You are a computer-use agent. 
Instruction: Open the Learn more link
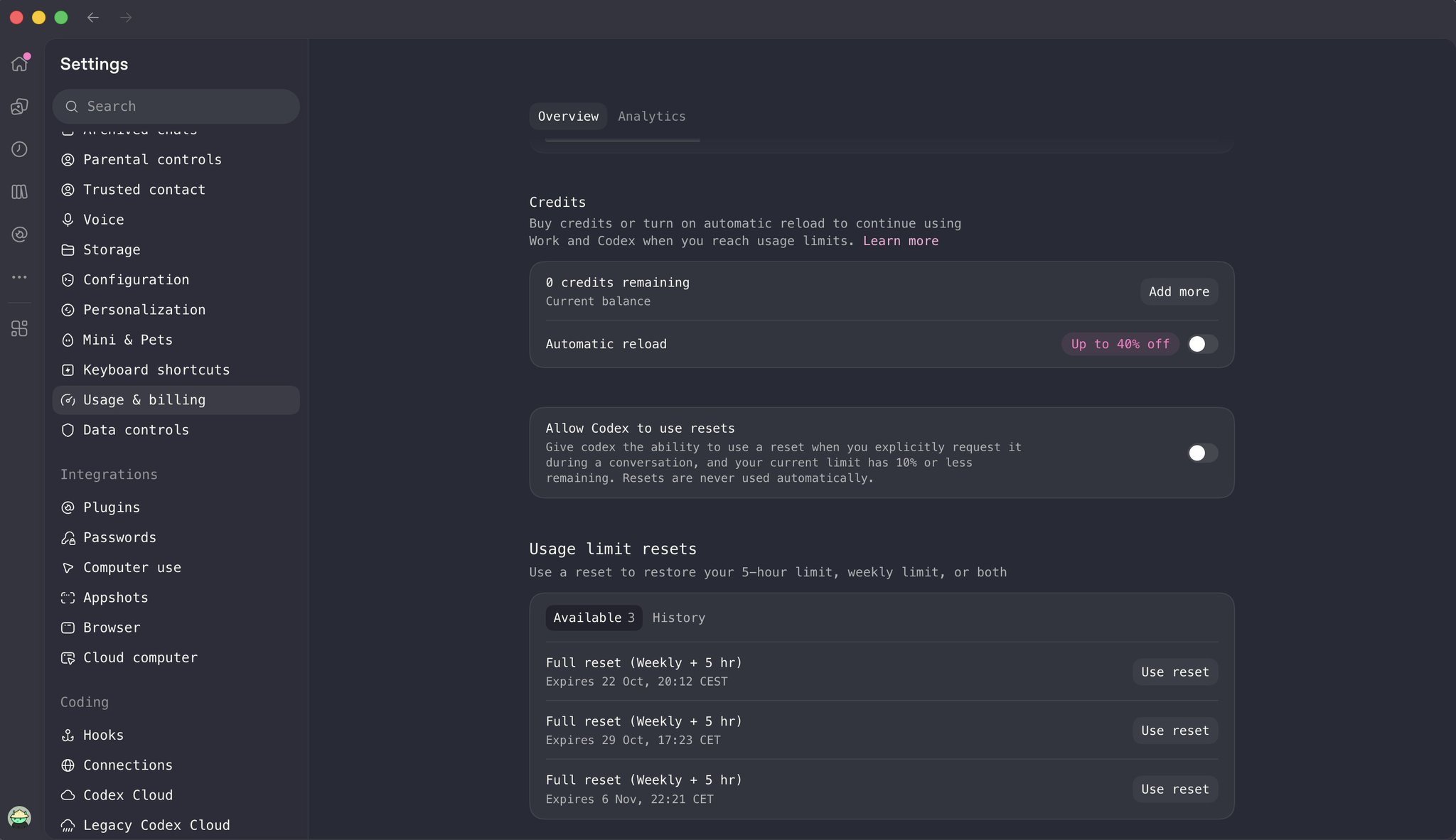(x=901, y=241)
